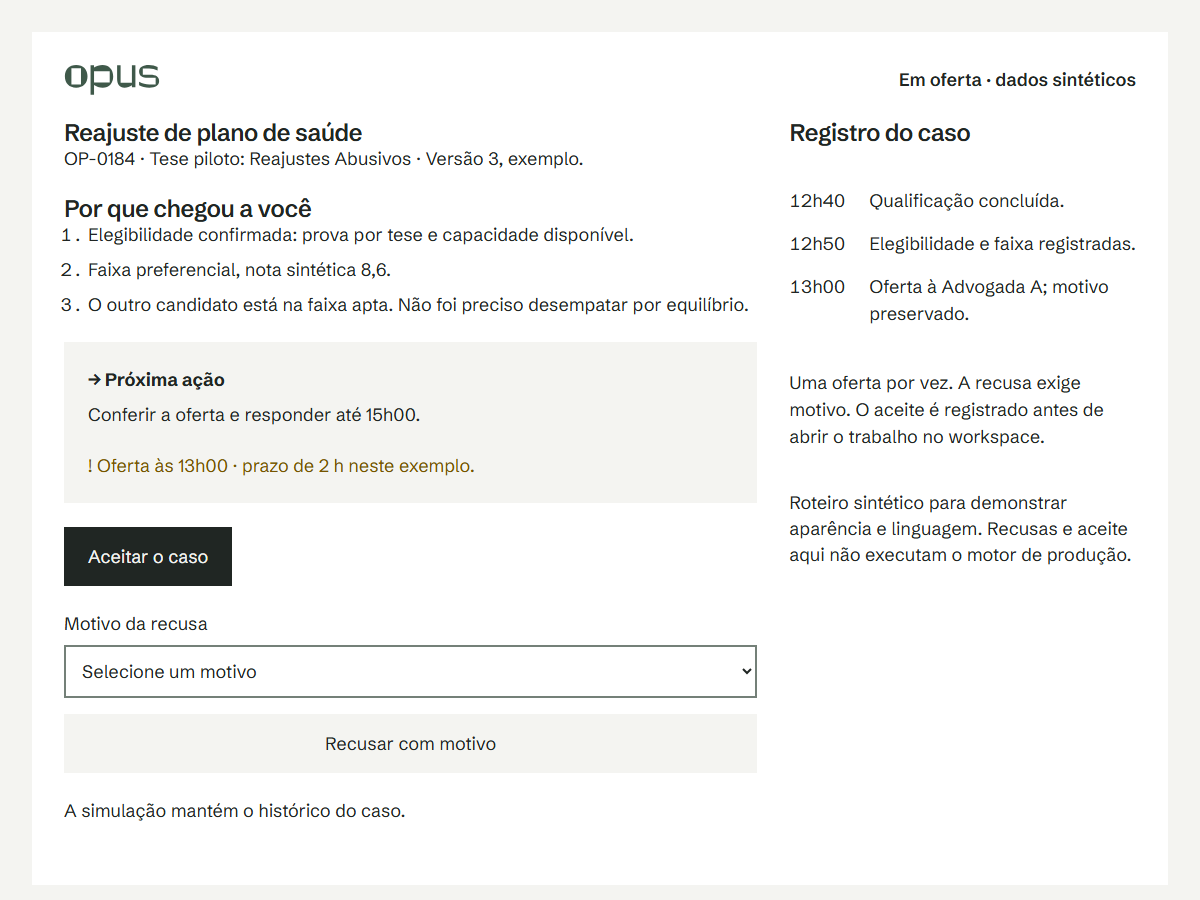Click 'Conferir a oferta e responder até 15h00'

(x=254, y=415)
